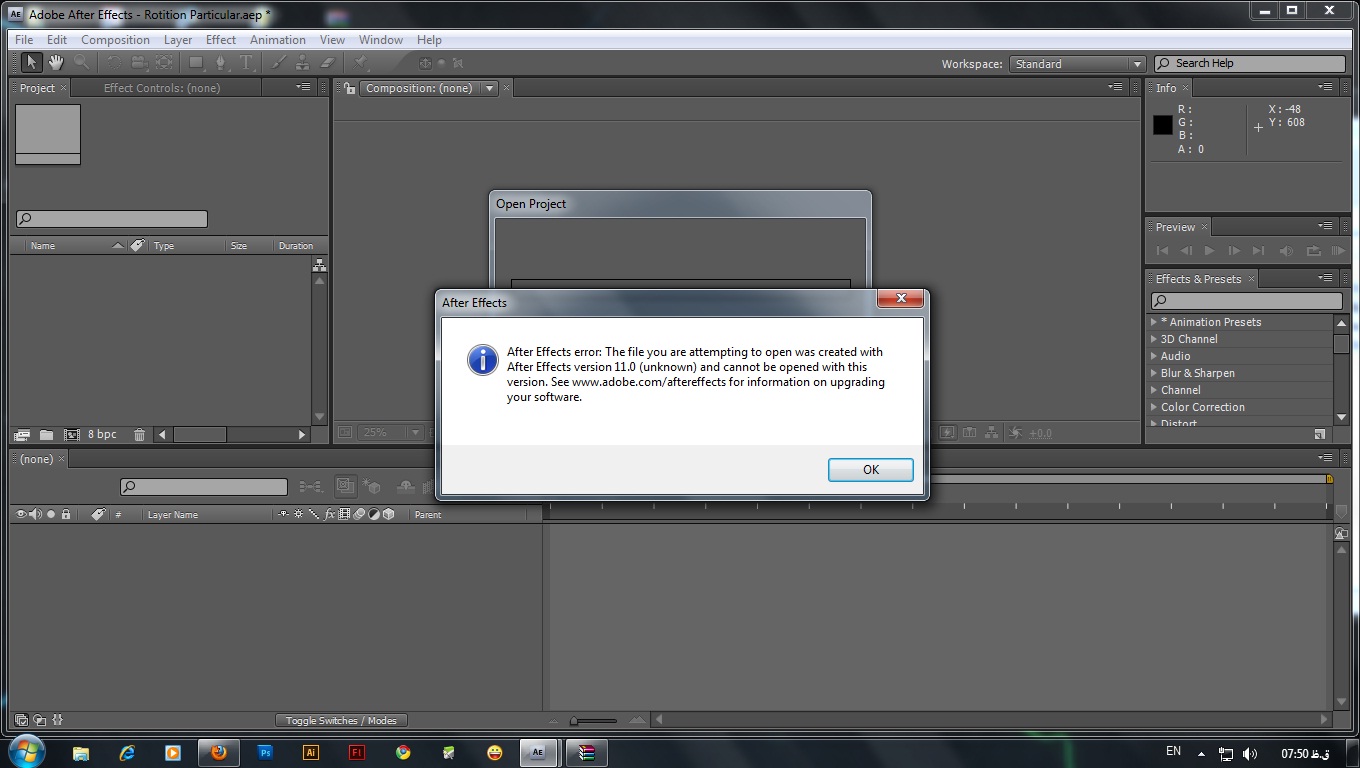Expand Layer Switches pane icon at timeline bottom
Viewport: 1360px width, 768px height.
[21, 719]
